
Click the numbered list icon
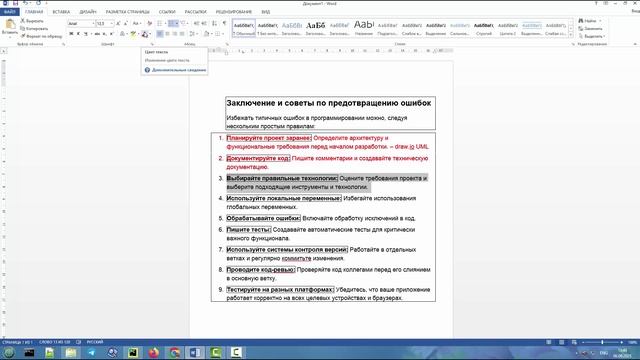point(171,23)
